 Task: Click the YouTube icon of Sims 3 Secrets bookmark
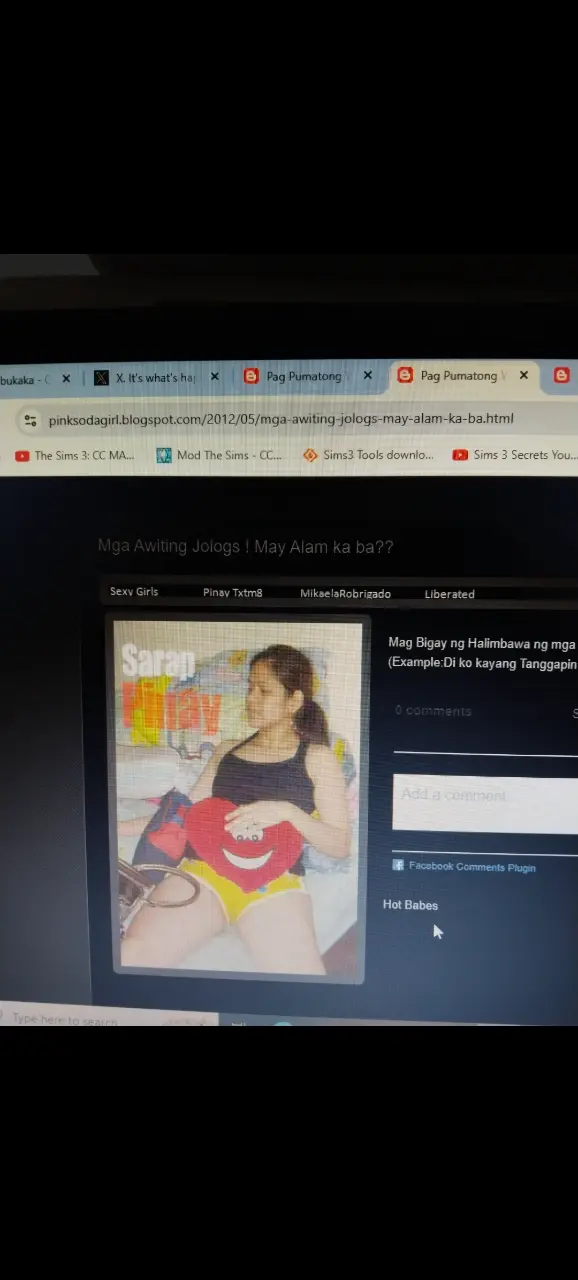[x=460, y=455]
